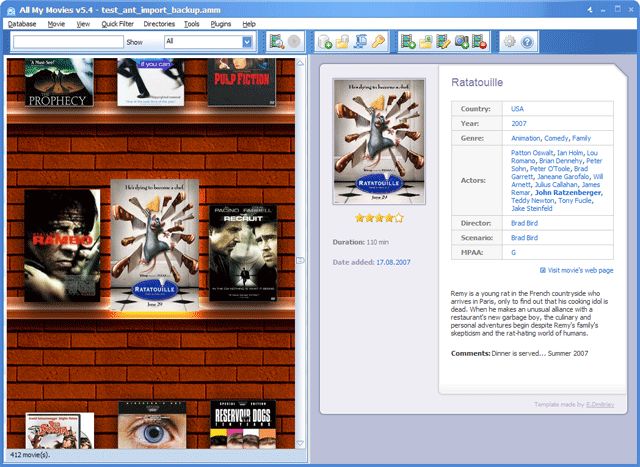Click the import from folder icon
This screenshot has height=467, width=640.
click(426, 42)
